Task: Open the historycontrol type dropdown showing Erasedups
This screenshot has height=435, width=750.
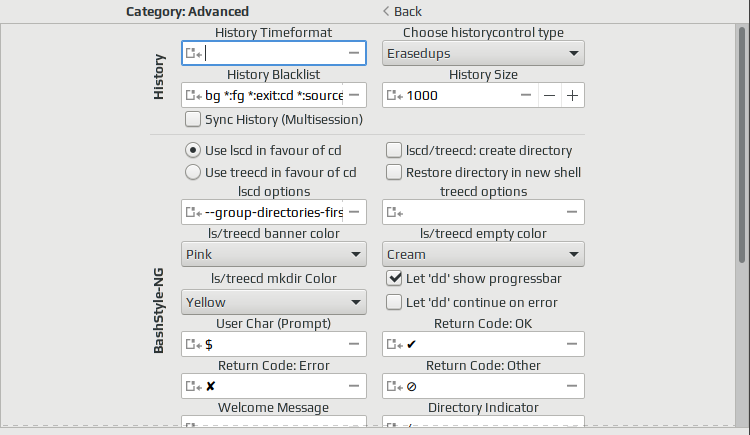Action: point(483,53)
